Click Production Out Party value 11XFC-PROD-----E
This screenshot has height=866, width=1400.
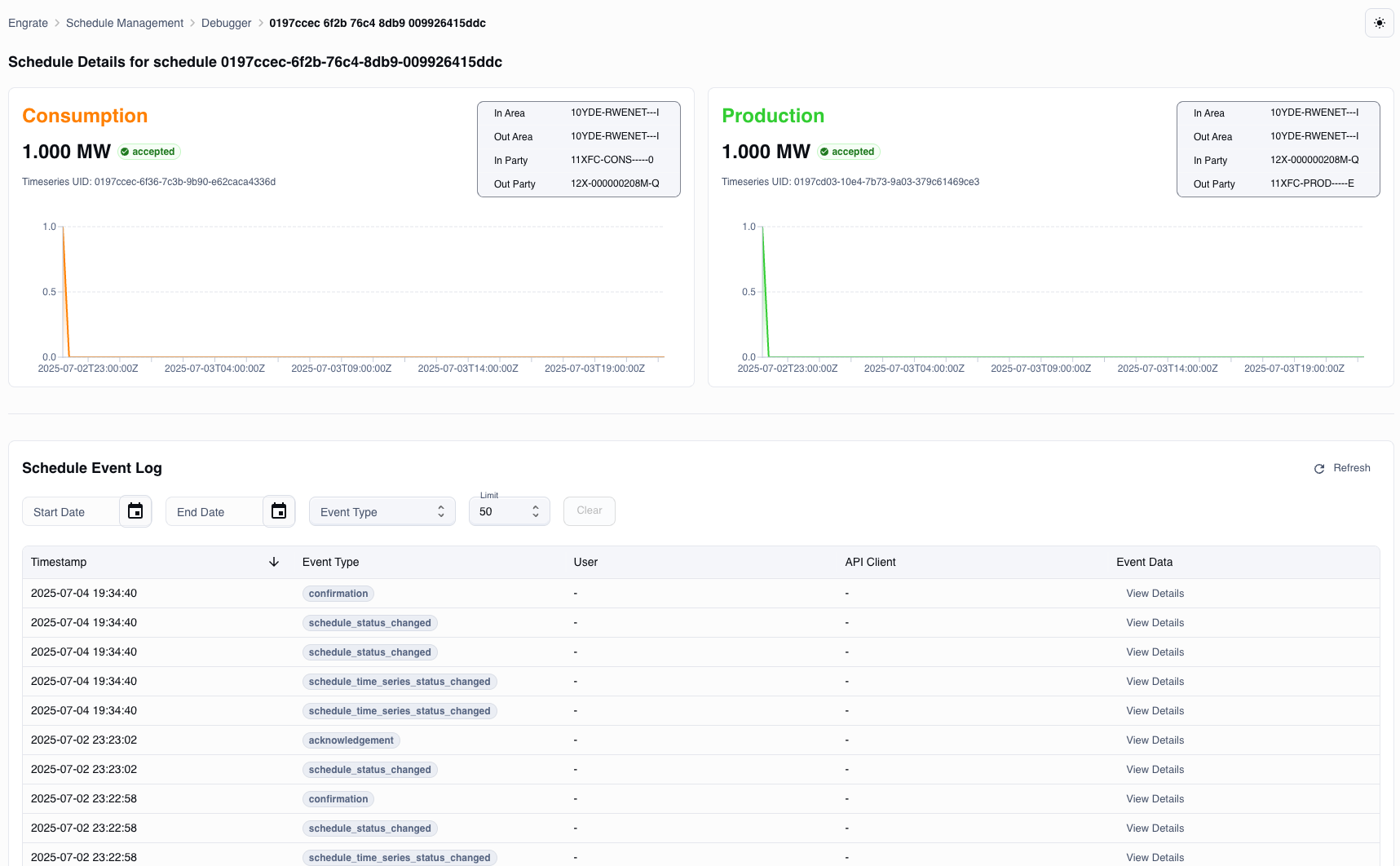(x=1312, y=183)
